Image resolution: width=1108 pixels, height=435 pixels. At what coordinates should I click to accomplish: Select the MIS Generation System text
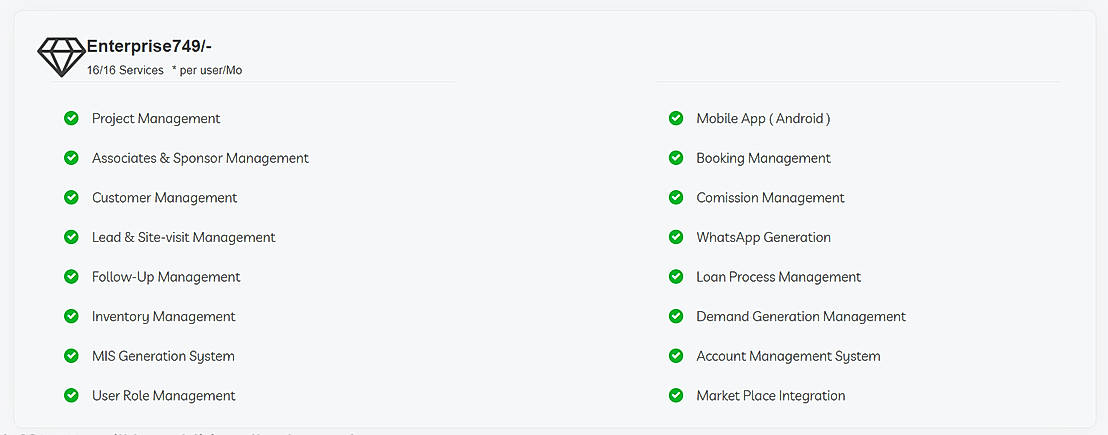tap(163, 356)
